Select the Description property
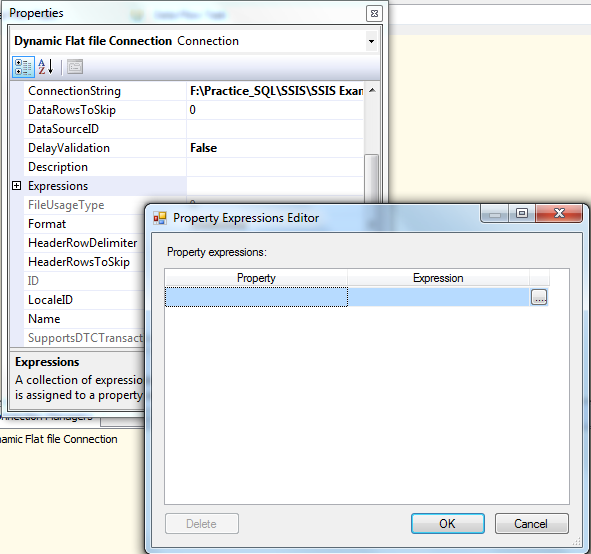 [105, 167]
